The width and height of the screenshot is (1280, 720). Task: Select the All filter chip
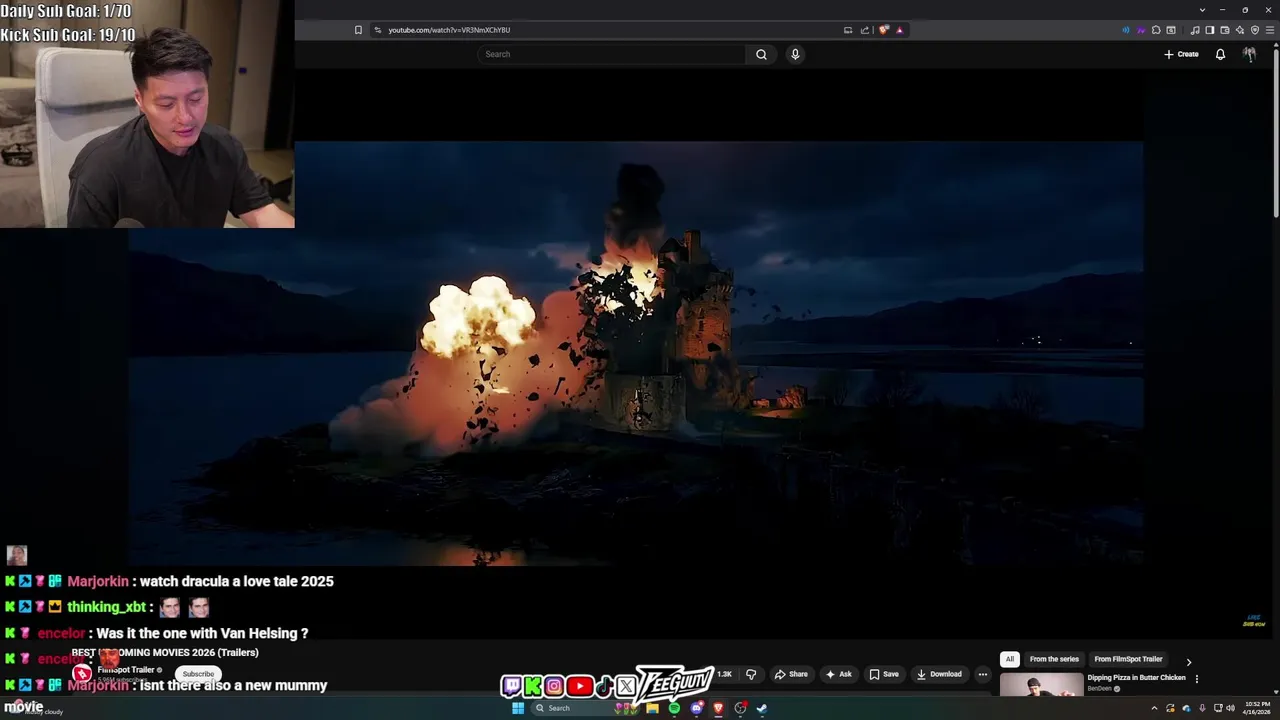1009,659
